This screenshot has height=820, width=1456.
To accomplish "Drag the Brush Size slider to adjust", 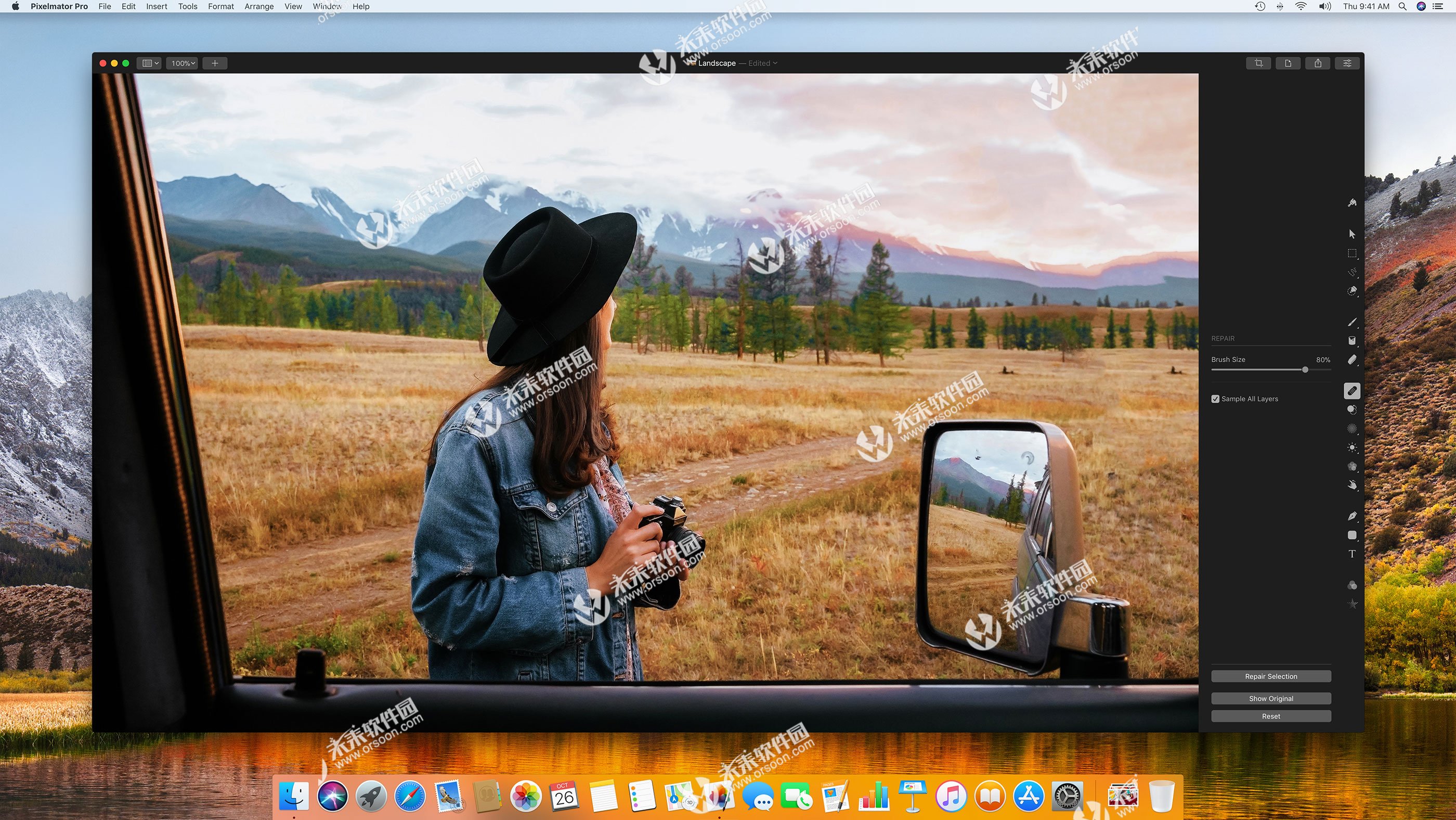I will pos(1304,369).
